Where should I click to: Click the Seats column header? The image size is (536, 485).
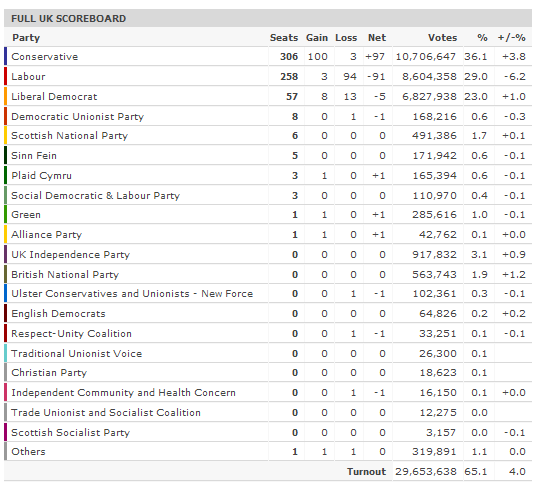click(x=284, y=38)
